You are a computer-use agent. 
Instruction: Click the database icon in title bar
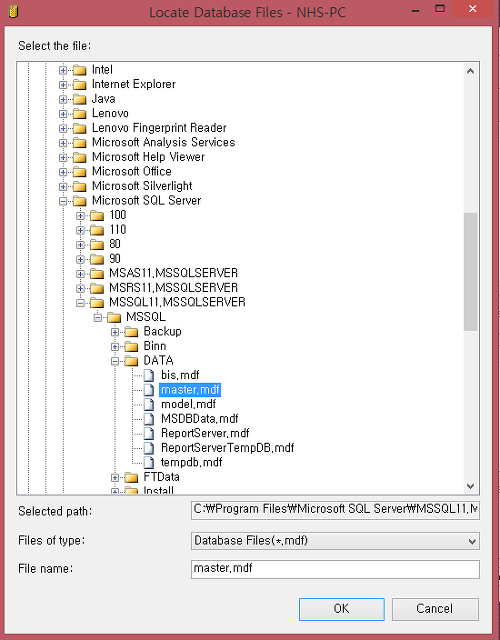[13, 11]
